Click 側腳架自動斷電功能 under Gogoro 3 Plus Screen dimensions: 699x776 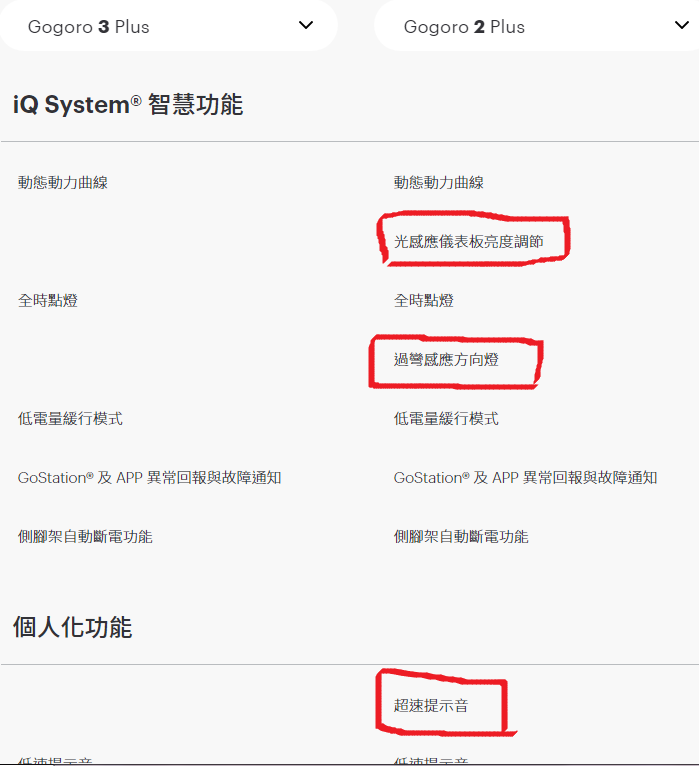coord(85,536)
